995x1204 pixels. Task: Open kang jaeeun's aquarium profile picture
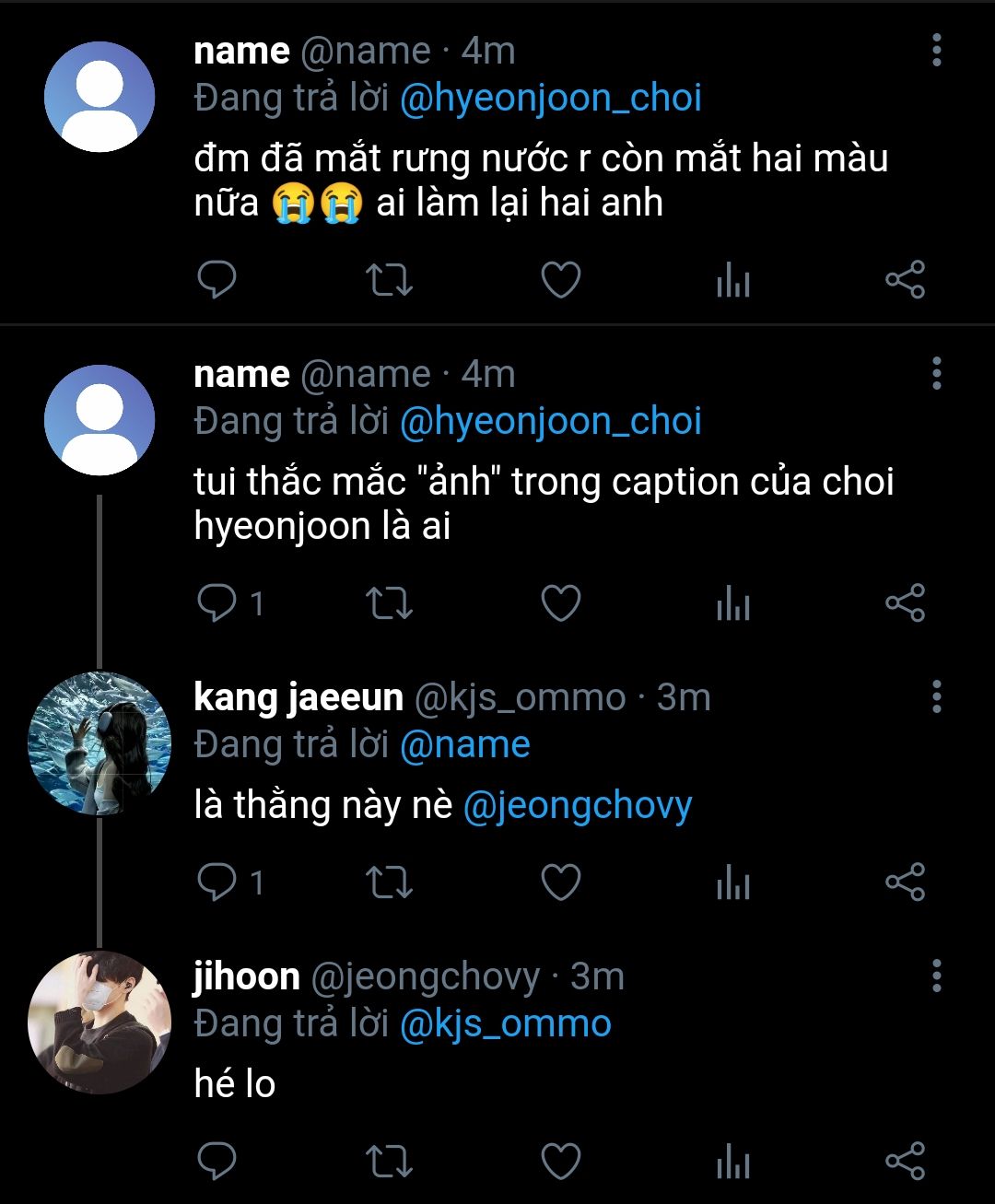(x=99, y=743)
